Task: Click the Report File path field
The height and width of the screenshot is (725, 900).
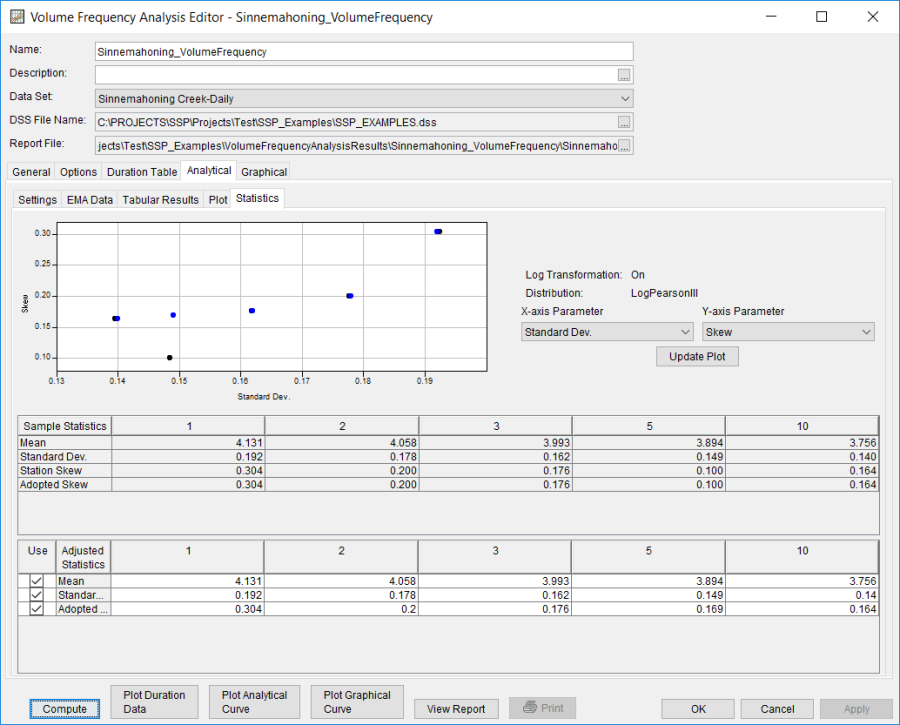Action: coord(356,146)
